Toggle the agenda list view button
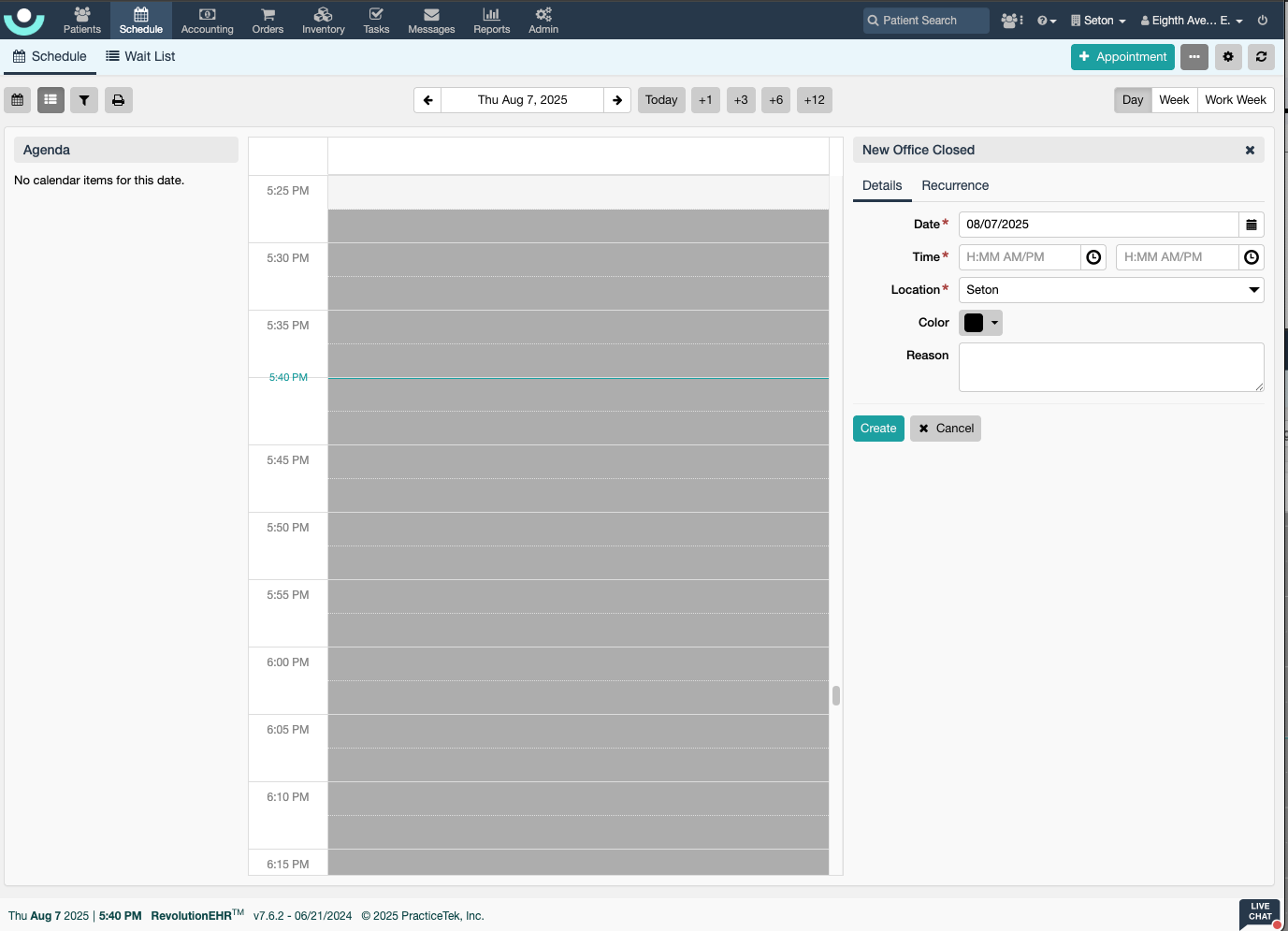The height and width of the screenshot is (931, 1288). [x=51, y=100]
